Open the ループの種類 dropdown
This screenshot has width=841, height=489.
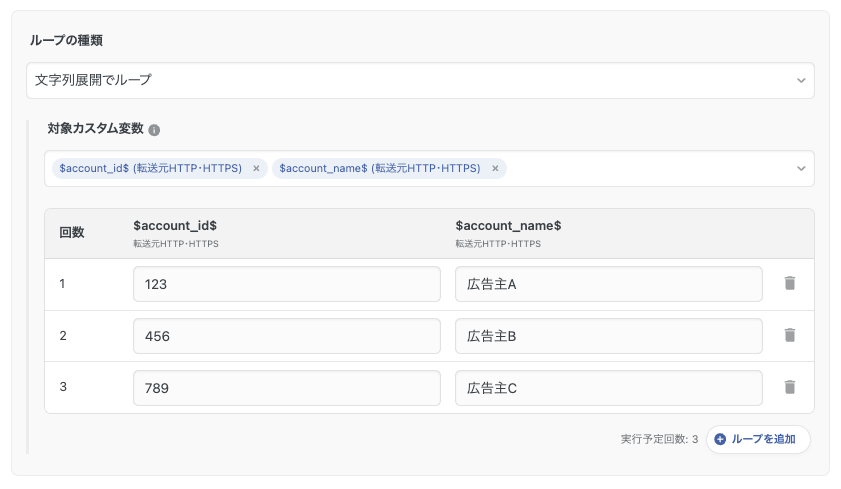(420, 80)
